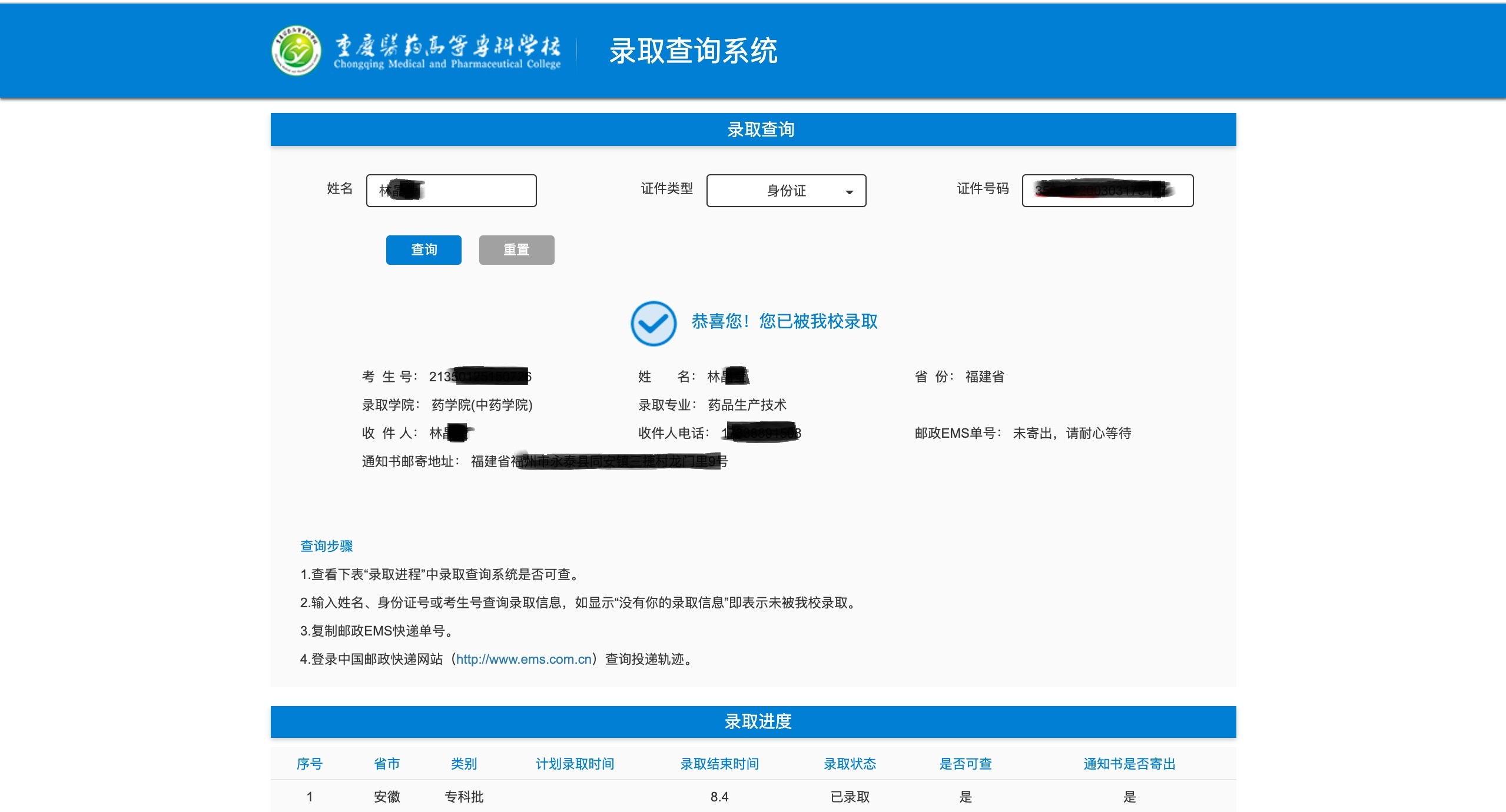Open the 证件类型 dropdown showing 身份证
1506x812 pixels.
786,191
